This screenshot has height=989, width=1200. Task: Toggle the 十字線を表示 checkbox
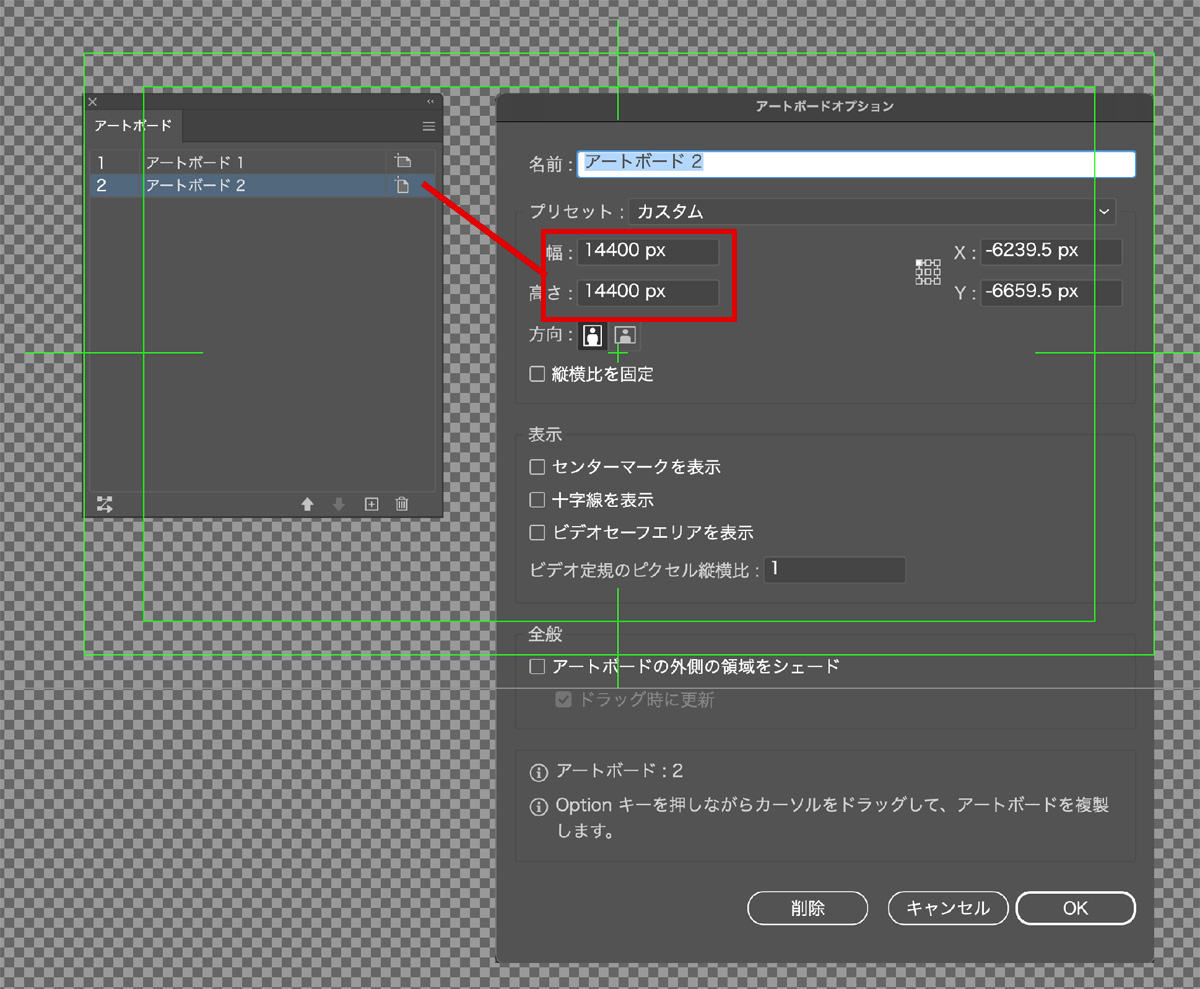tap(538, 500)
